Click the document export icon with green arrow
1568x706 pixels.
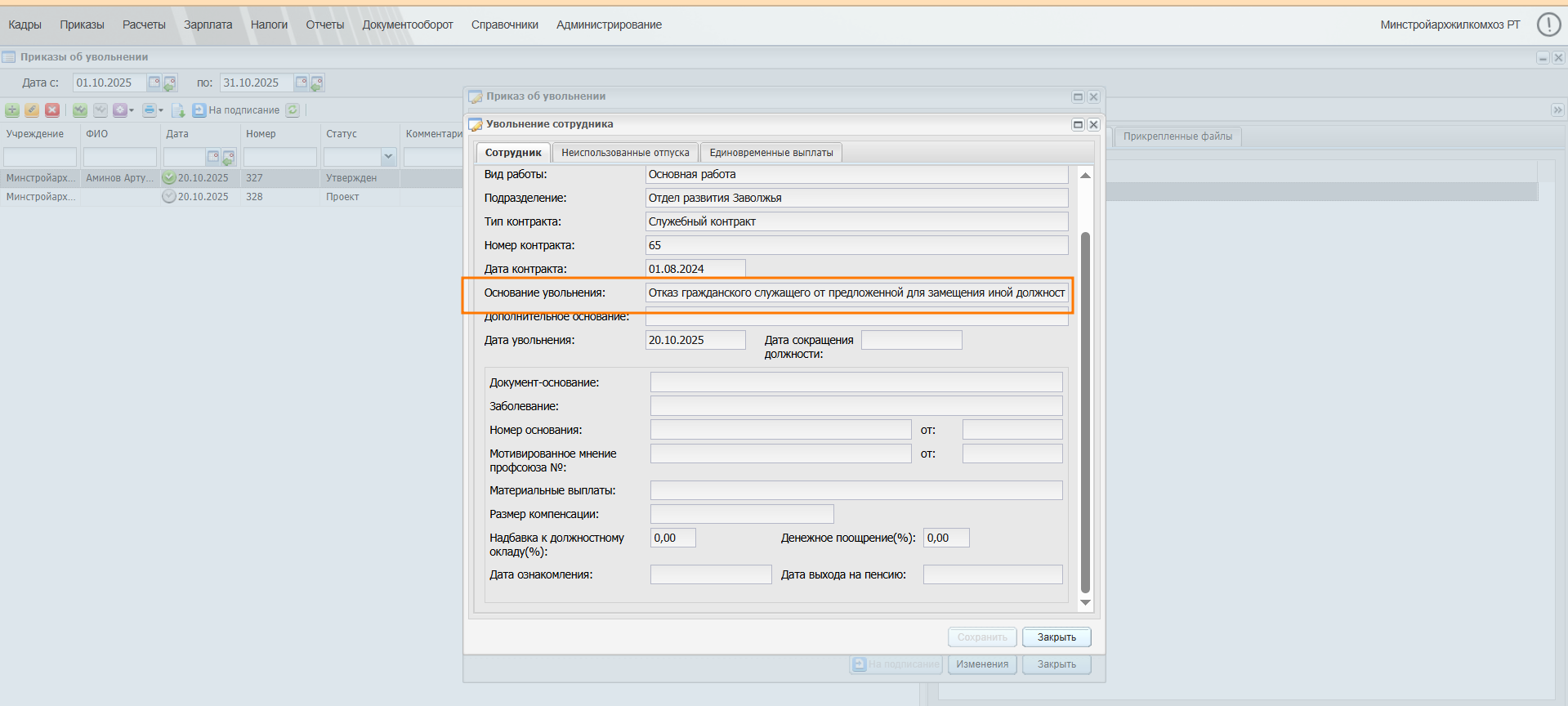(x=178, y=110)
